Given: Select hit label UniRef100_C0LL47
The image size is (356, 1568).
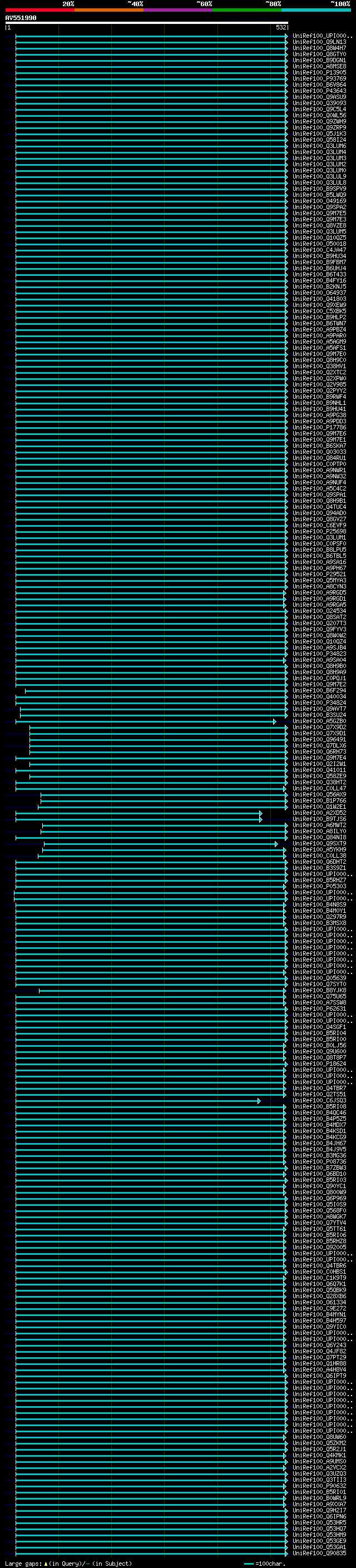Looking at the screenshot, I should (319, 788).
